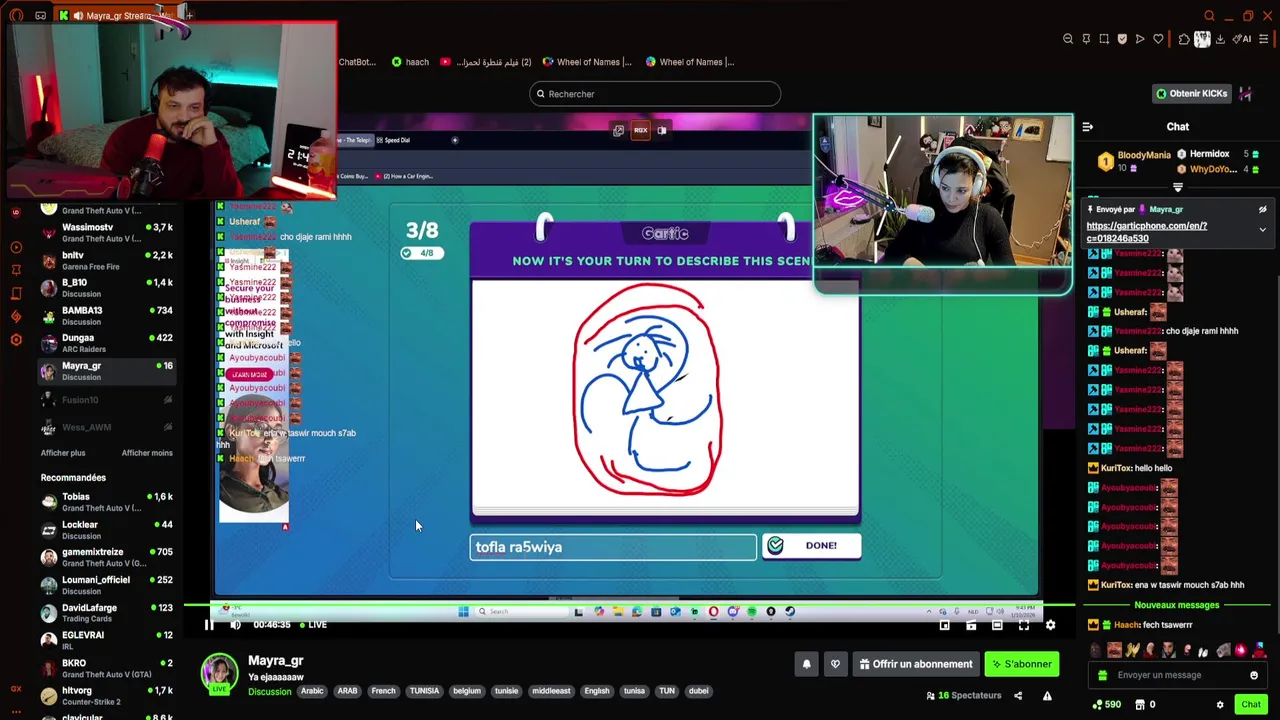Click the French tag

click(x=383, y=691)
